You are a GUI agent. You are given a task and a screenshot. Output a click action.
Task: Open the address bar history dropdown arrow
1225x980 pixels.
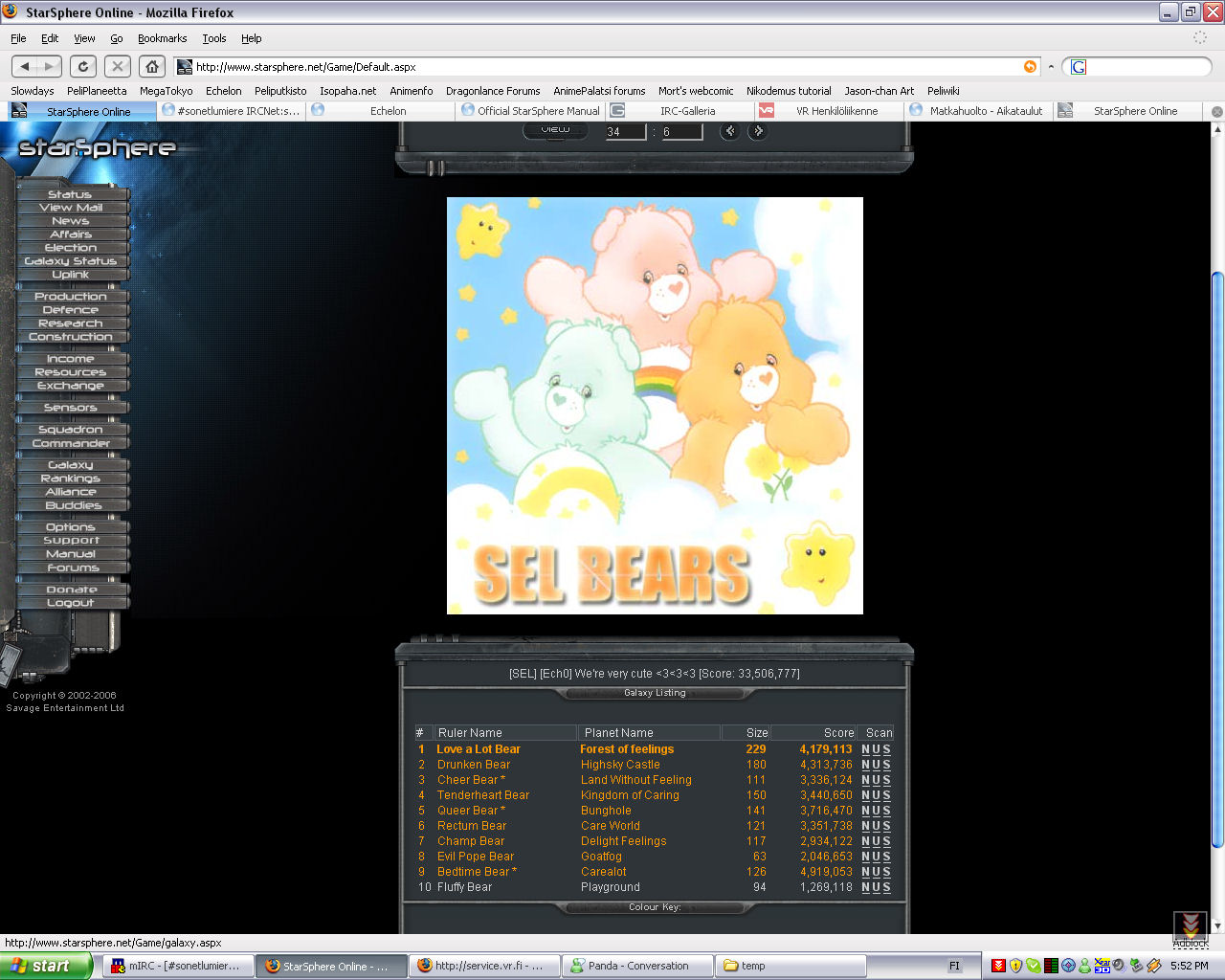pyautogui.click(x=1051, y=67)
